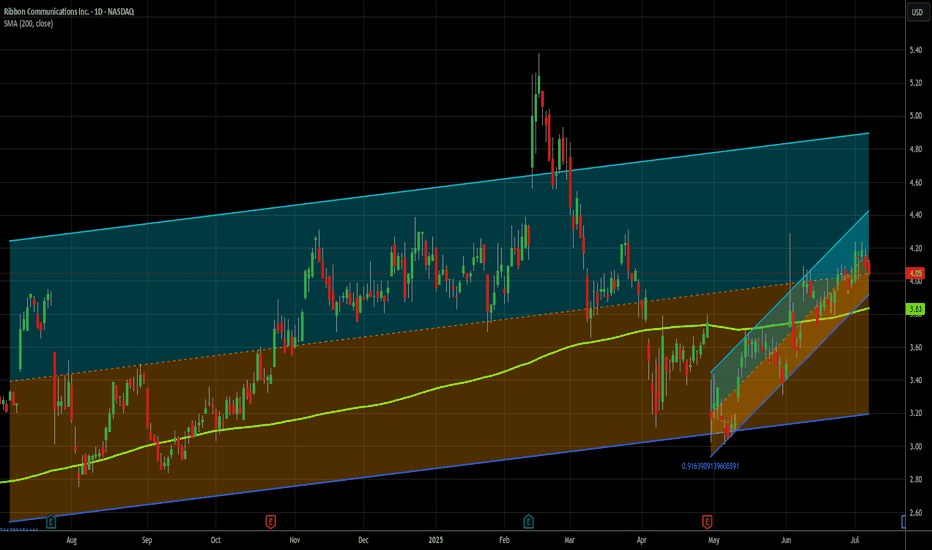Open the USD currency selector
Viewport: 932px width, 550px height.
pos(917,12)
